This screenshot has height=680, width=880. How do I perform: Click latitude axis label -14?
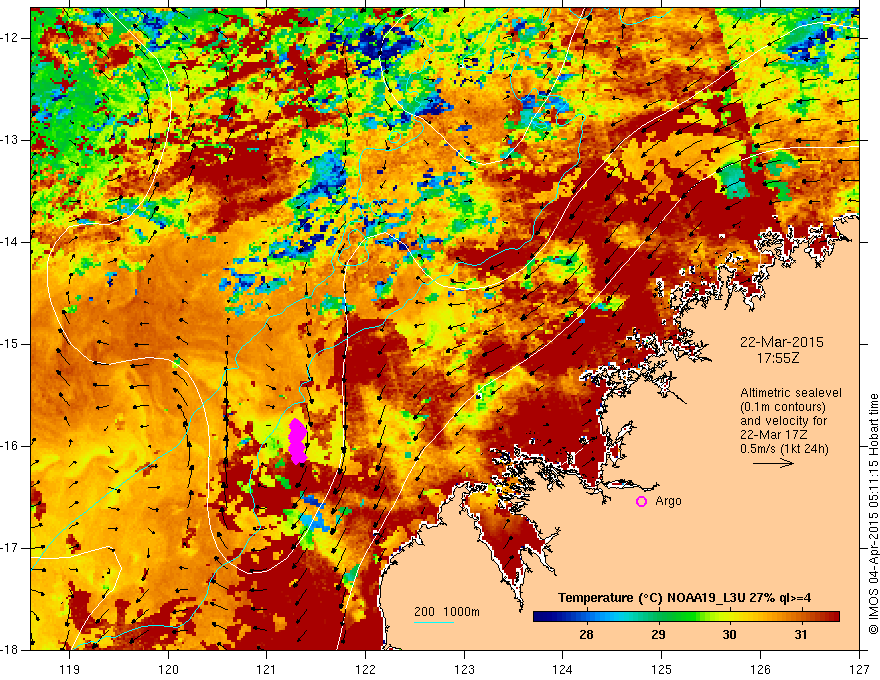[x=10, y=242]
